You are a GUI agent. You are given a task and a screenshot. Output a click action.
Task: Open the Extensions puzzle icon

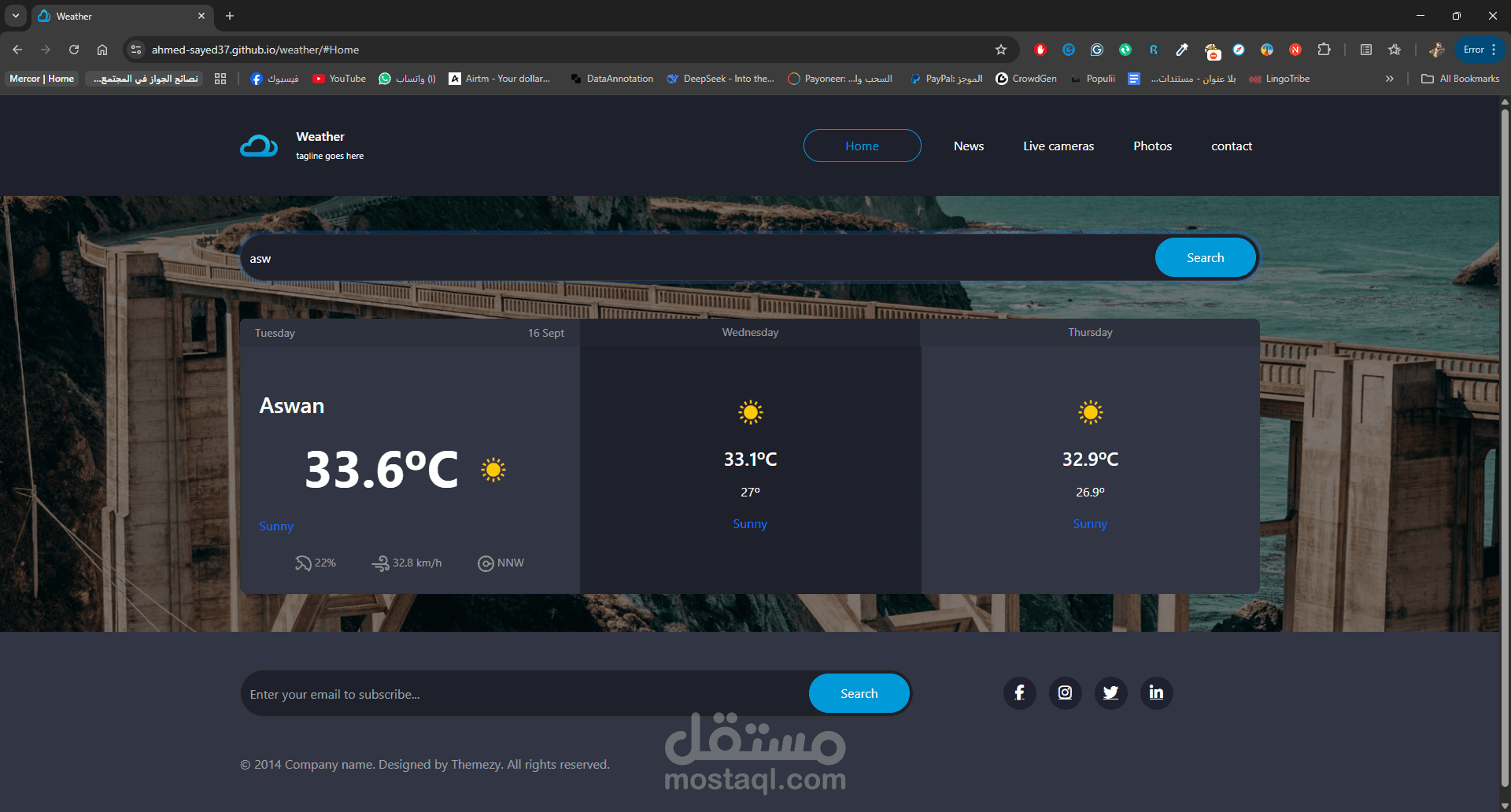(1324, 50)
